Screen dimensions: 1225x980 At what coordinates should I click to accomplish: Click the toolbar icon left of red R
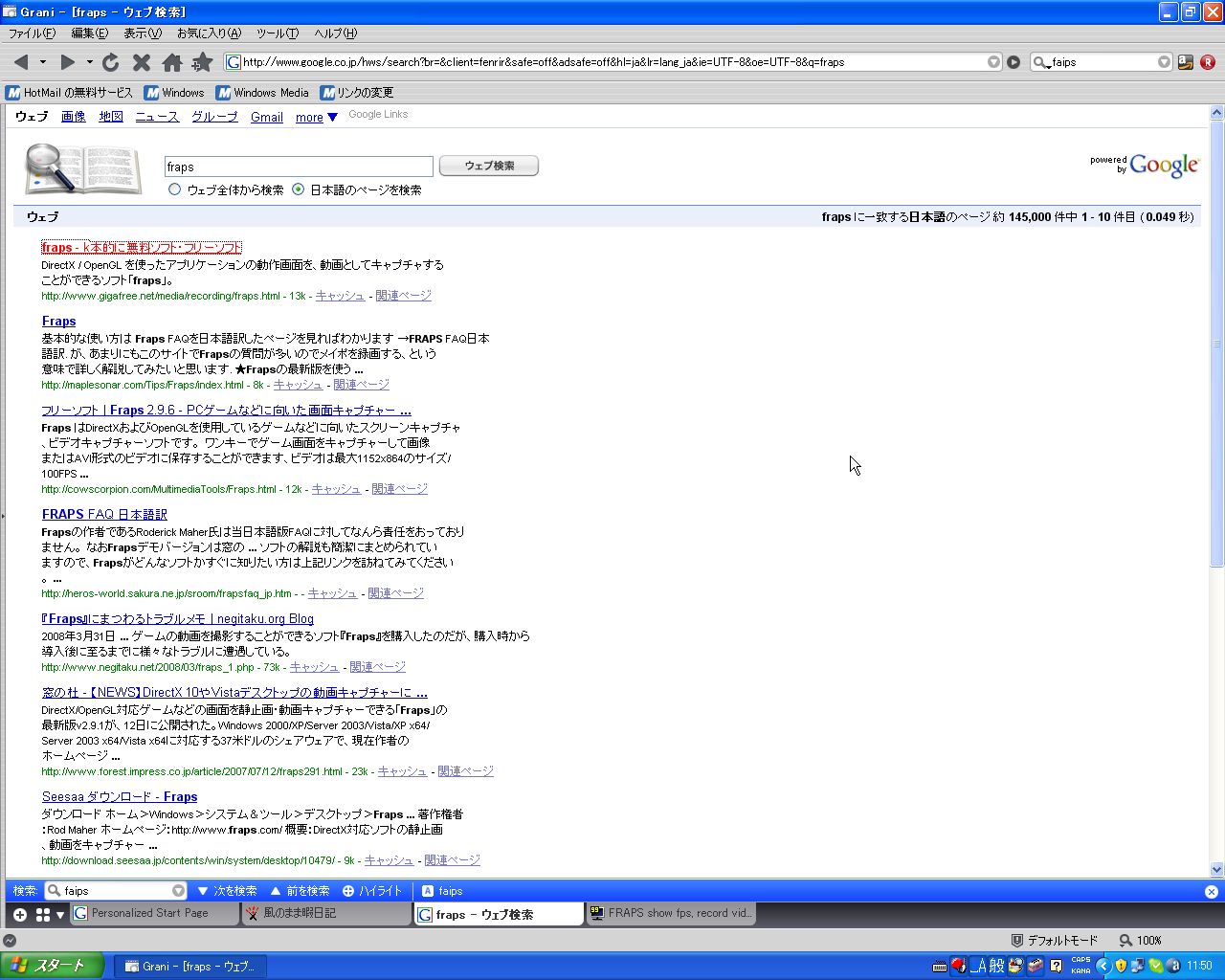(x=1186, y=62)
